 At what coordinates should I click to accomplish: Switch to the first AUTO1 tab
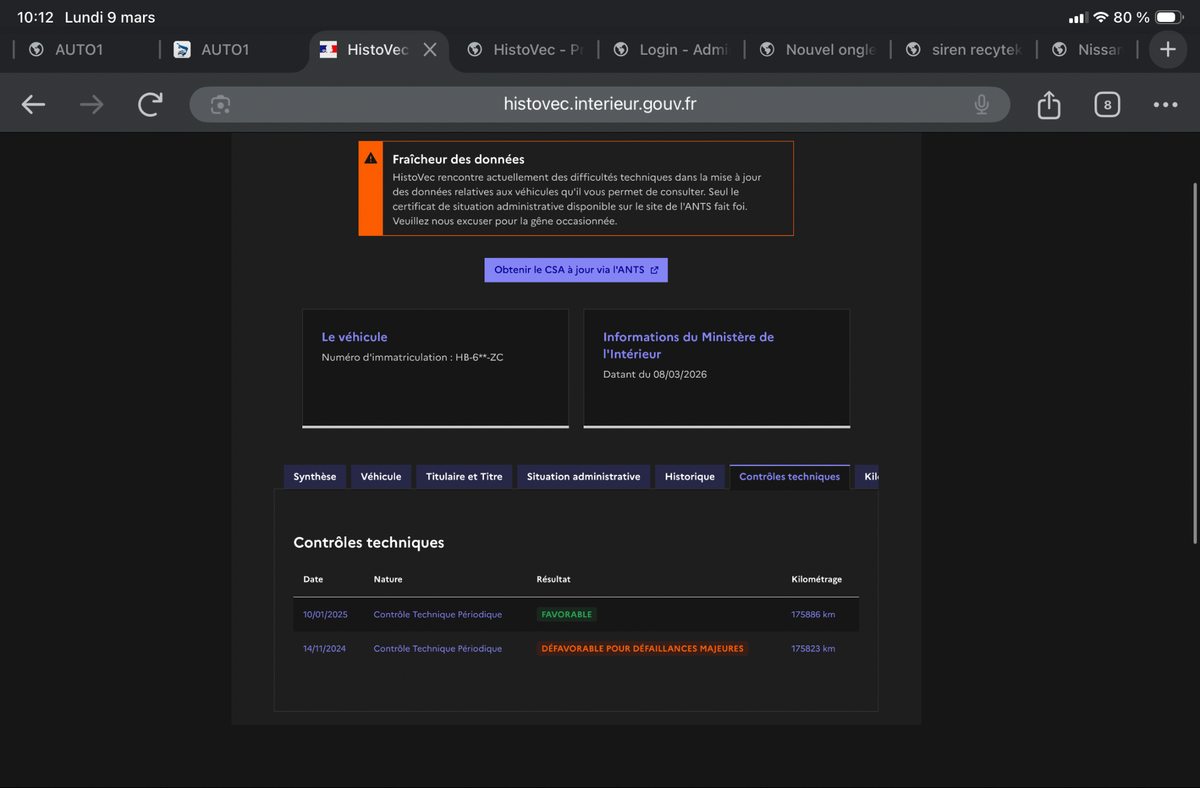click(x=82, y=49)
